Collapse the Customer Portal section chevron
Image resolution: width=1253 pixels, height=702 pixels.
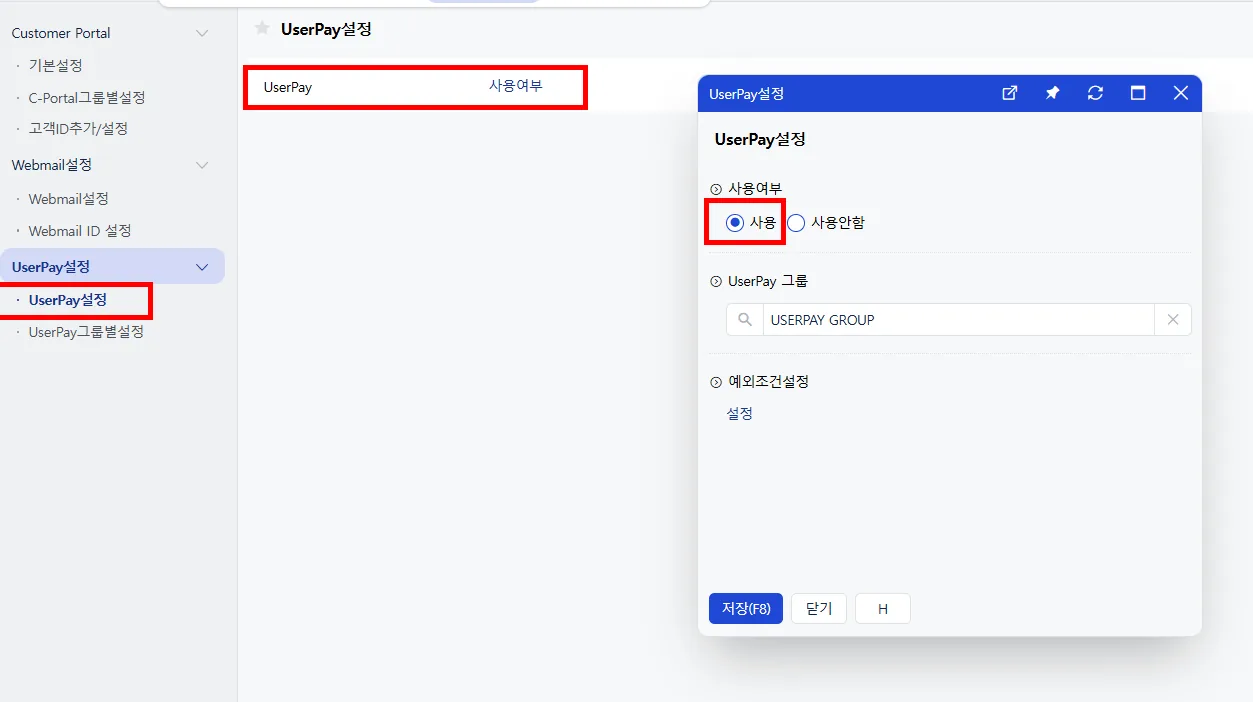tap(202, 33)
